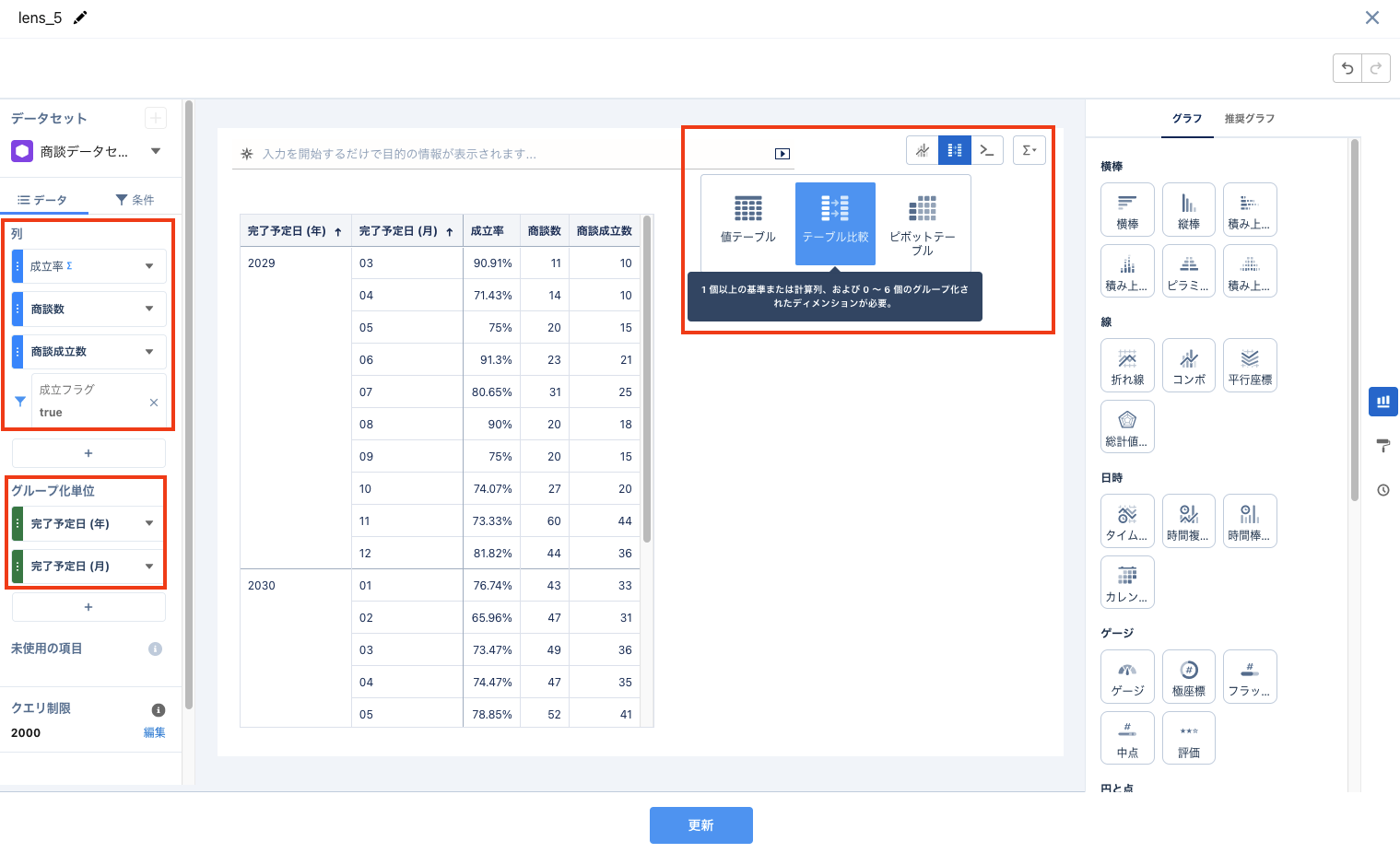This screenshot has height=853, width=1400.
Task: Open the 完了予定日 (年) grouping dropdown
Action: coord(149,523)
